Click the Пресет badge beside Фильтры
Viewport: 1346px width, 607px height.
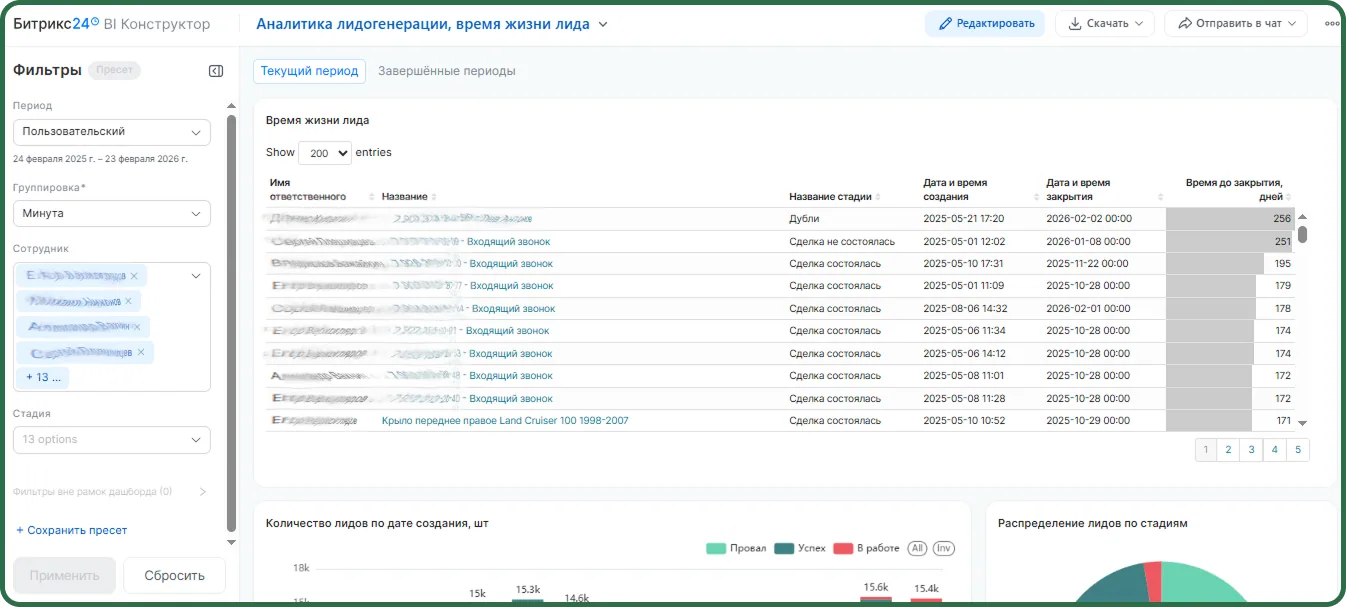point(114,71)
